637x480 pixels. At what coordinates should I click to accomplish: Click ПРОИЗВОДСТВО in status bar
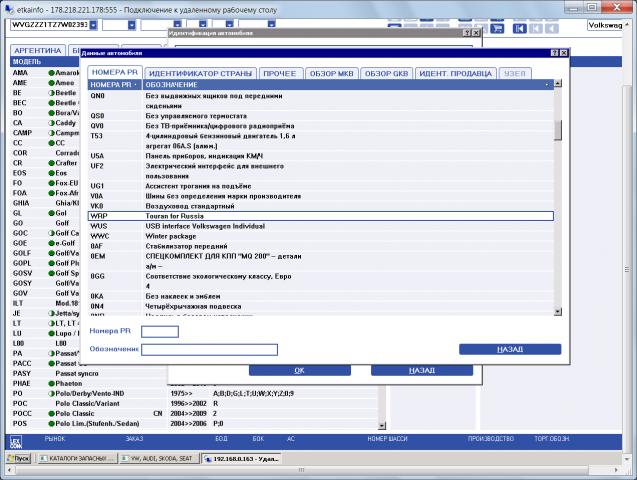[490, 439]
